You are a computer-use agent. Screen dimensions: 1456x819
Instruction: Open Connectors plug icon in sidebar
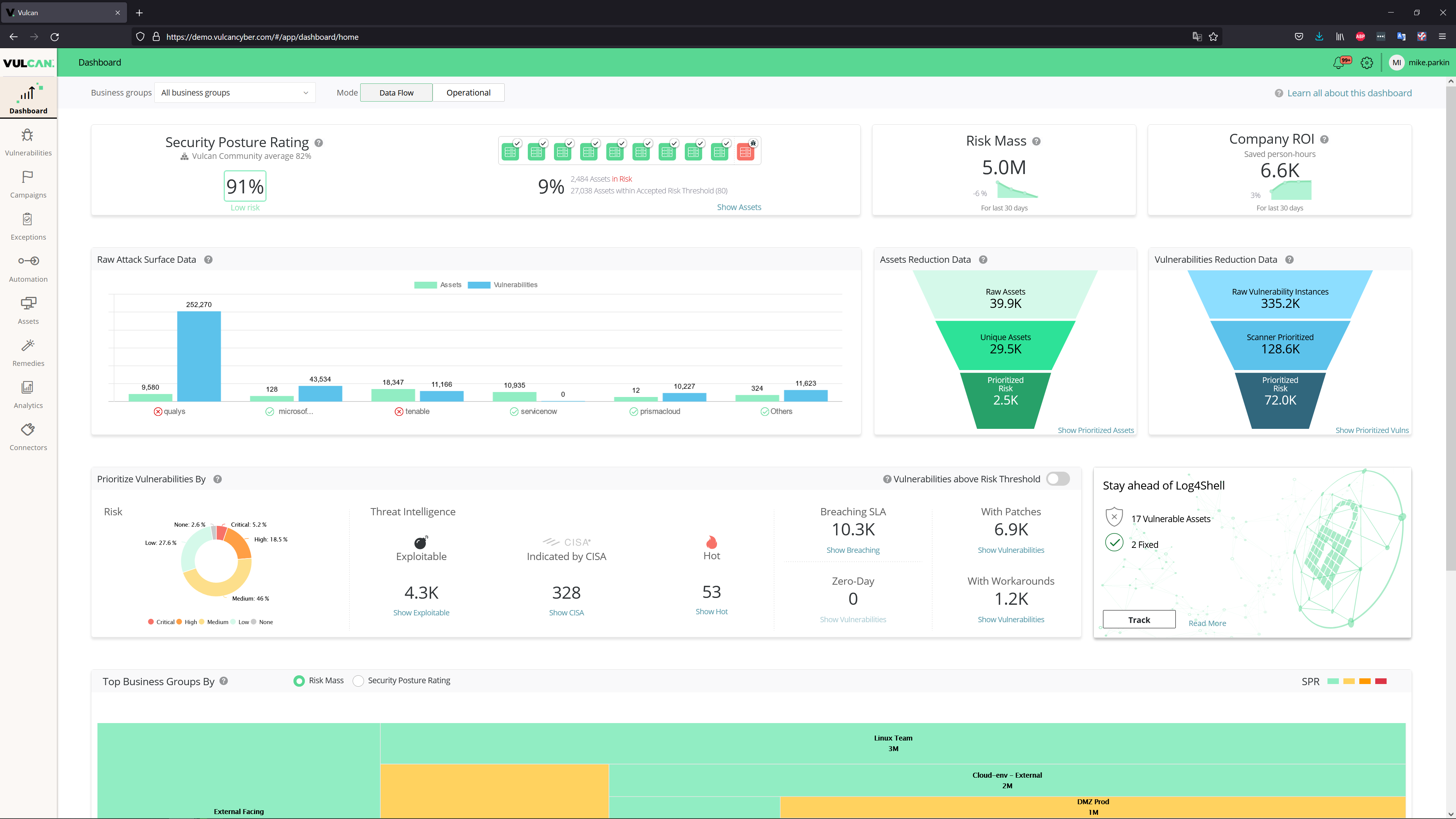pos(28,430)
